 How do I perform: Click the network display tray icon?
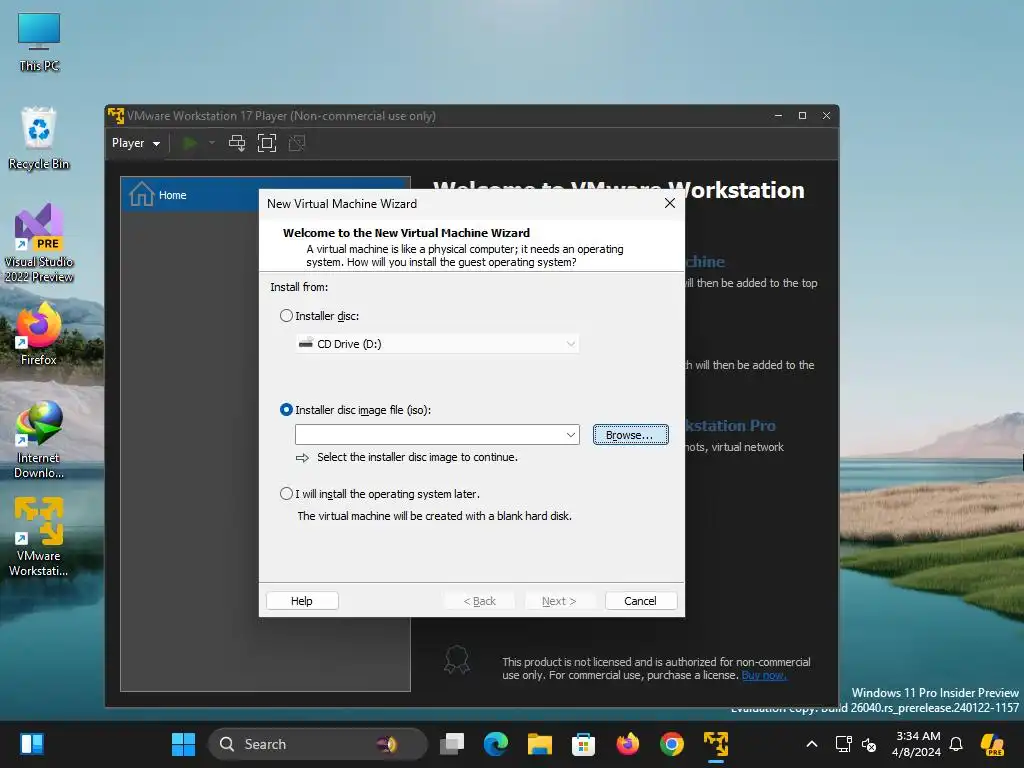click(x=843, y=744)
